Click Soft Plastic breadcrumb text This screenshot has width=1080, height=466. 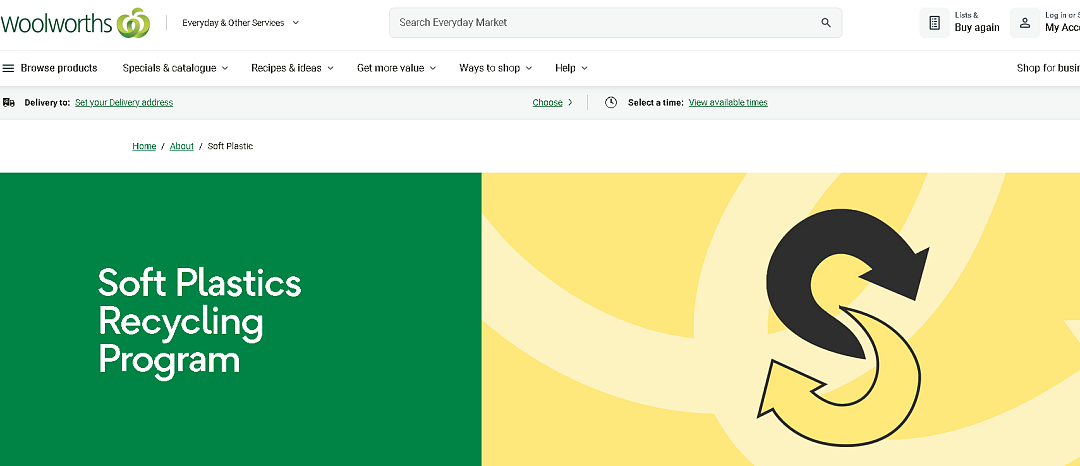230,147
